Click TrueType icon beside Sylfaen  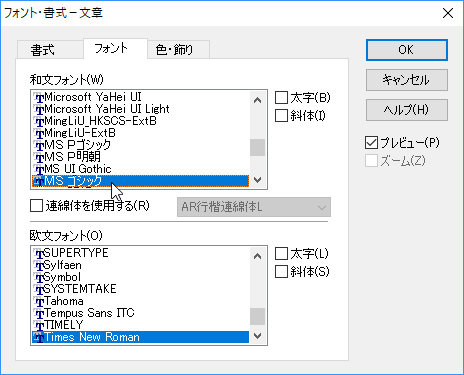point(39,266)
